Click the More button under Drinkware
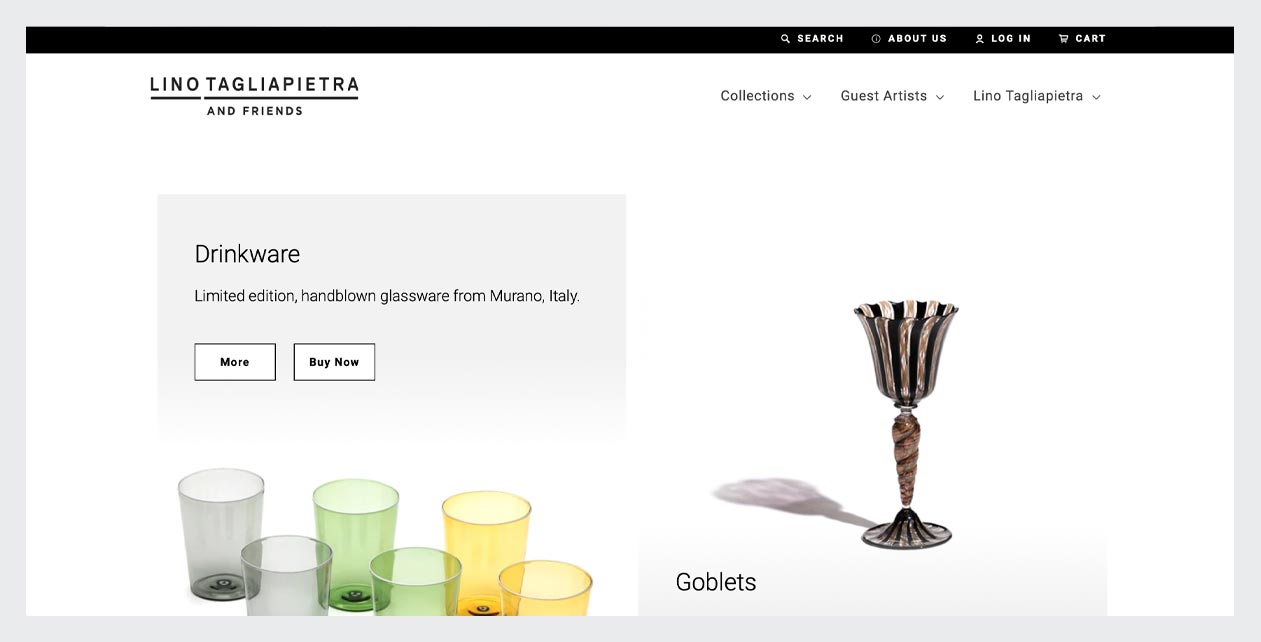1261x642 pixels. [235, 362]
